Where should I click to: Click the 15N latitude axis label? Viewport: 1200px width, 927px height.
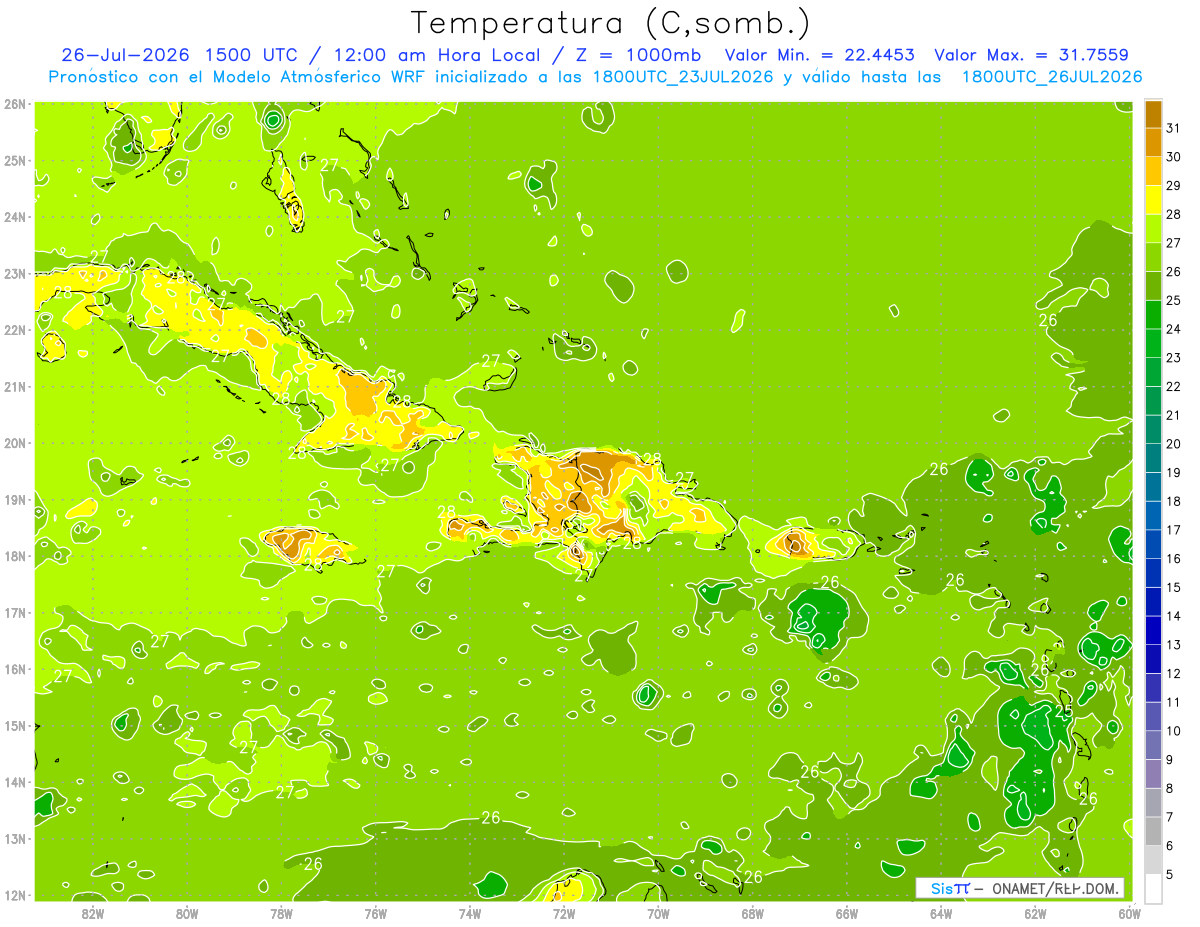(15, 726)
